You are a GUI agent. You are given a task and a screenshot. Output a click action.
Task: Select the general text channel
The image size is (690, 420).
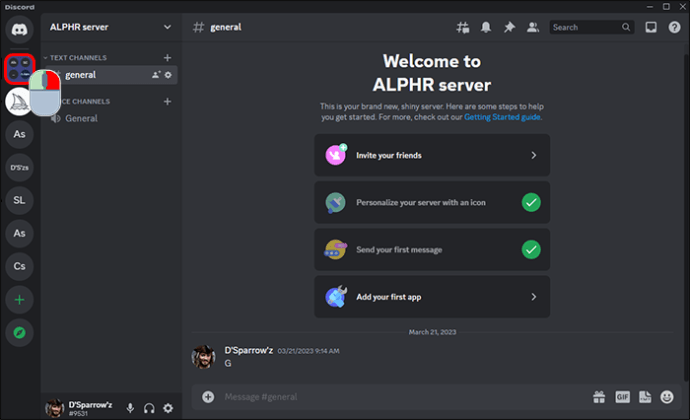112,75
